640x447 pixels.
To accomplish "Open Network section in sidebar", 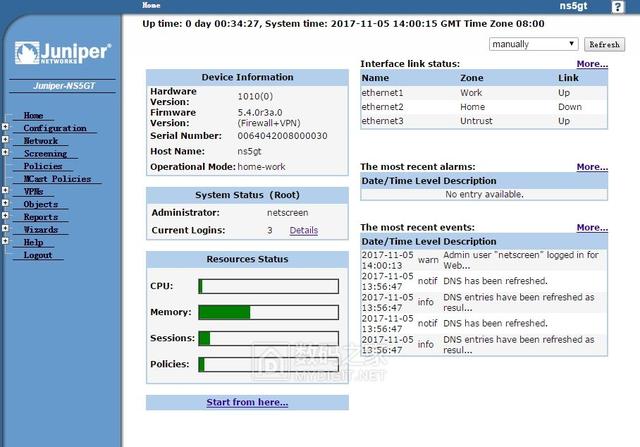I will coord(40,141).
